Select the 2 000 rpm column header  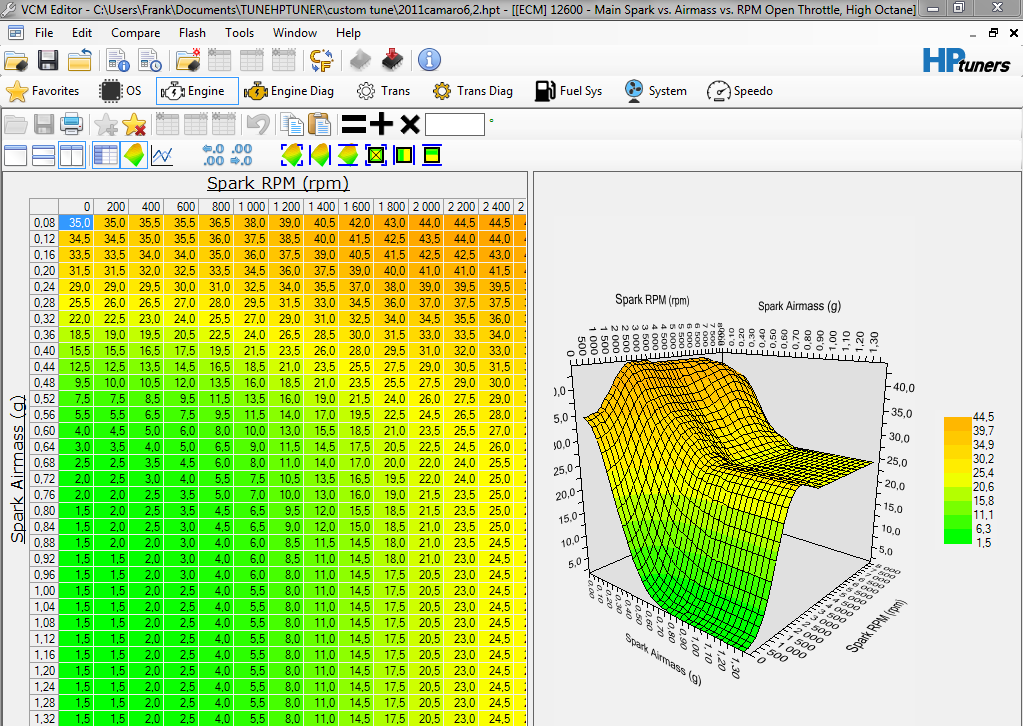[x=426, y=206]
